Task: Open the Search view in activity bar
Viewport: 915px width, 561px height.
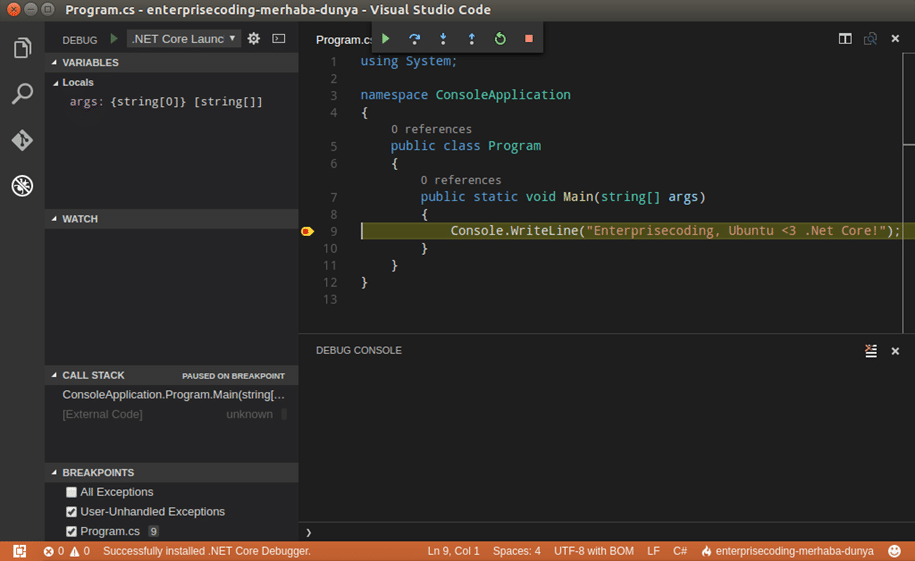Action: (22, 93)
